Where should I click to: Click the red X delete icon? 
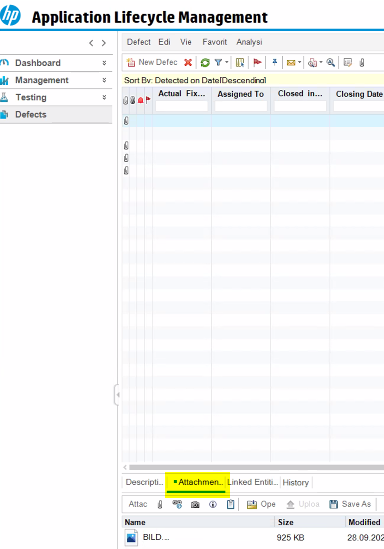tap(188, 62)
